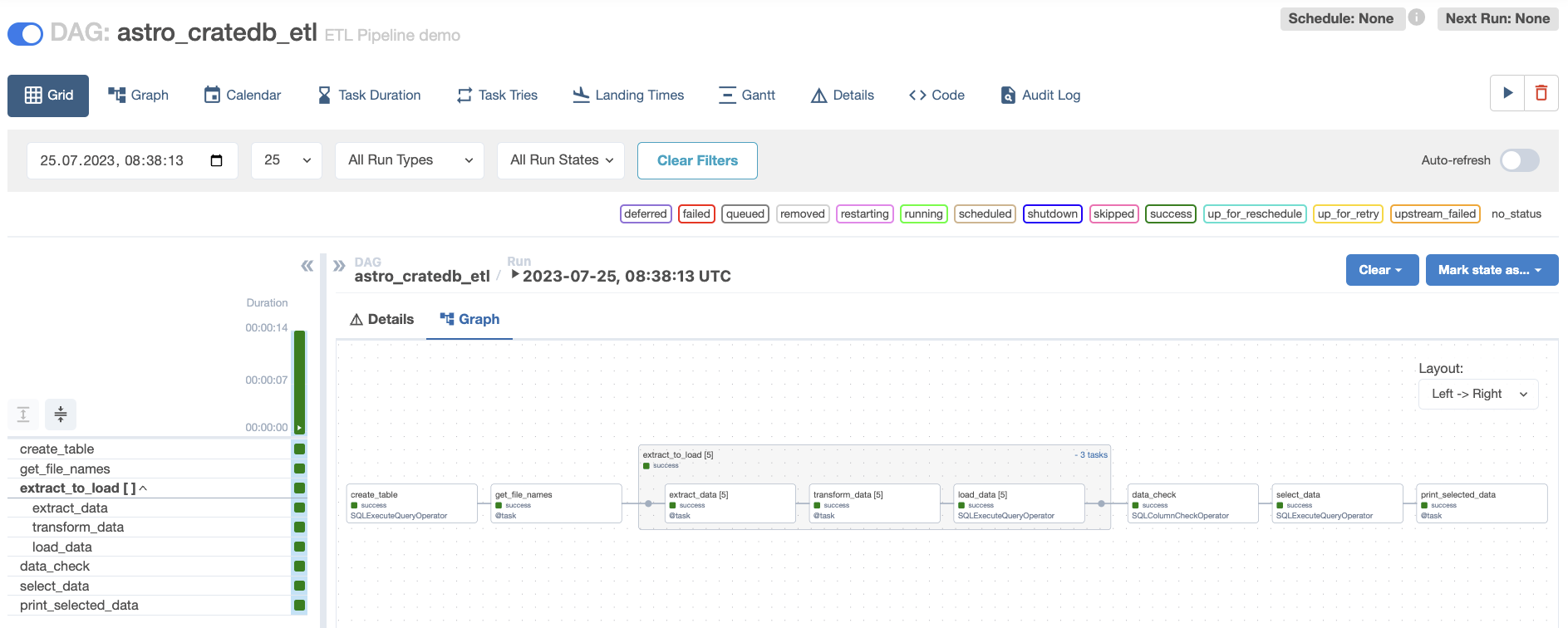The height and width of the screenshot is (628, 1568).
Task: Expand details panel with double-right chevron
Action: (339, 266)
